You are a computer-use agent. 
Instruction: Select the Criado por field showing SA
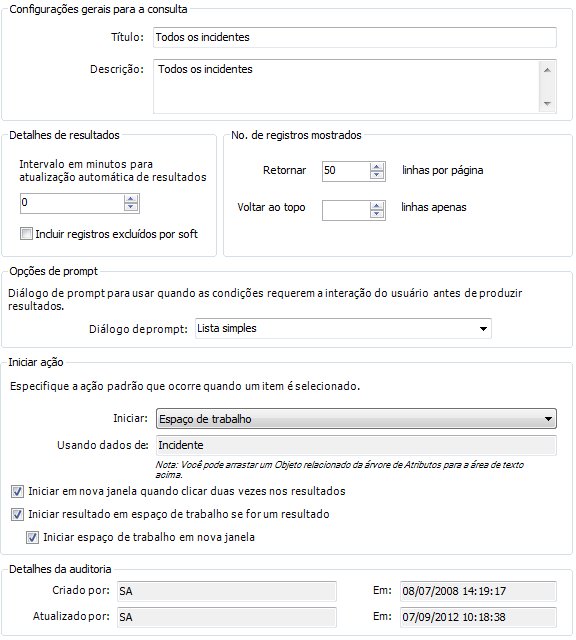(227, 591)
